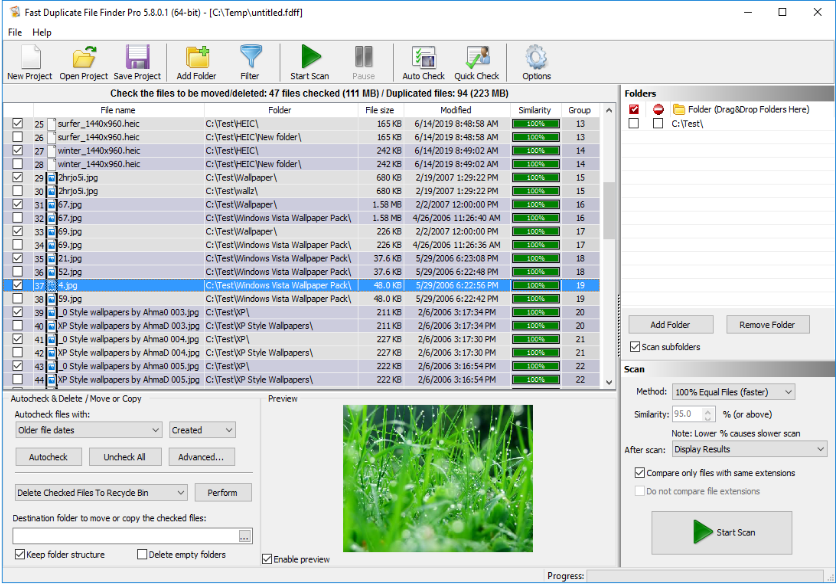The image size is (836, 584).
Task: Open the scan Method dropdown
Action: pyautogui.click(x=734, y=392)
